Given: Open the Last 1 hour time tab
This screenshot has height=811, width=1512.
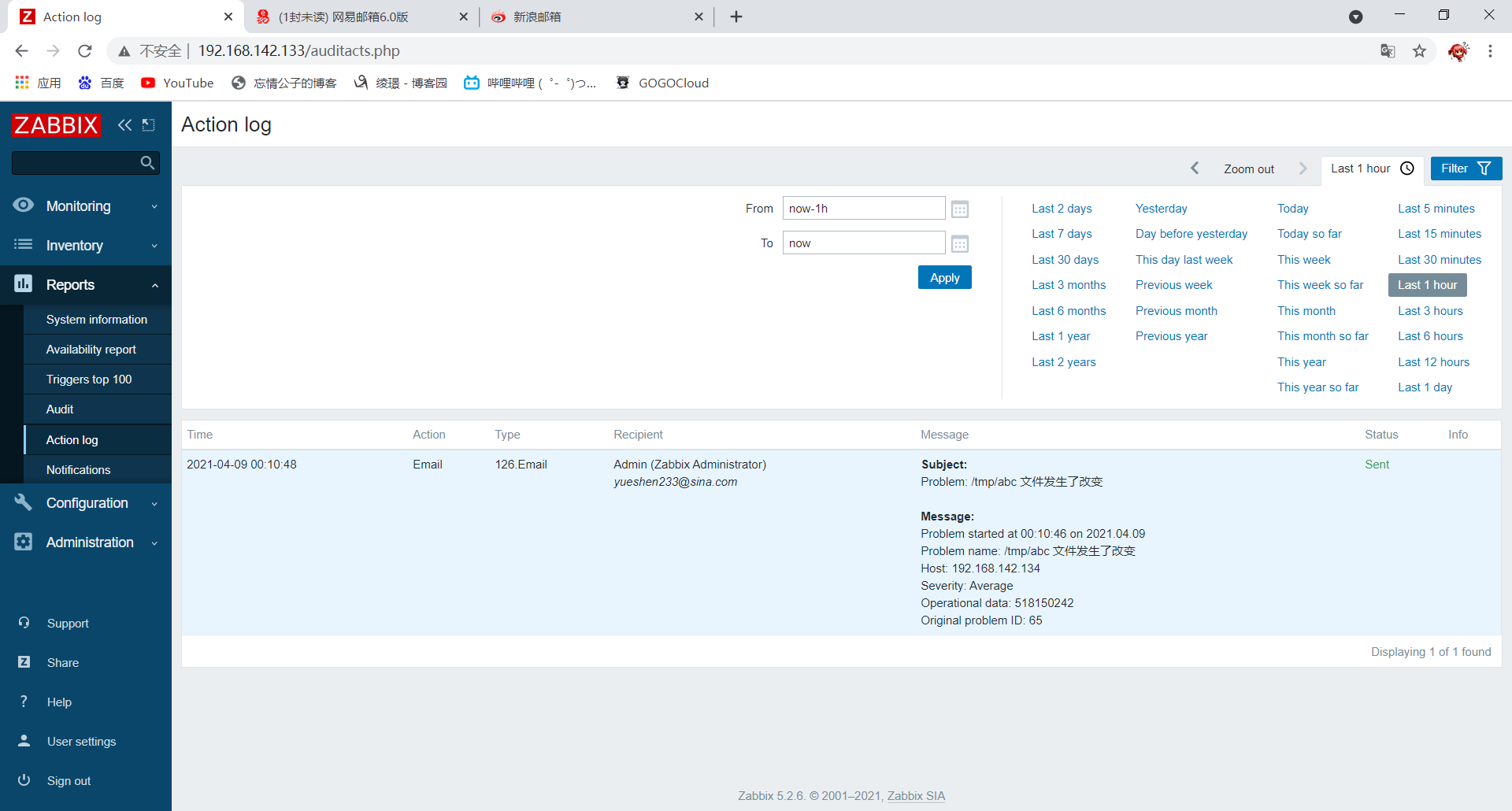Looking at the screenshot, I should pos(1372,168).
